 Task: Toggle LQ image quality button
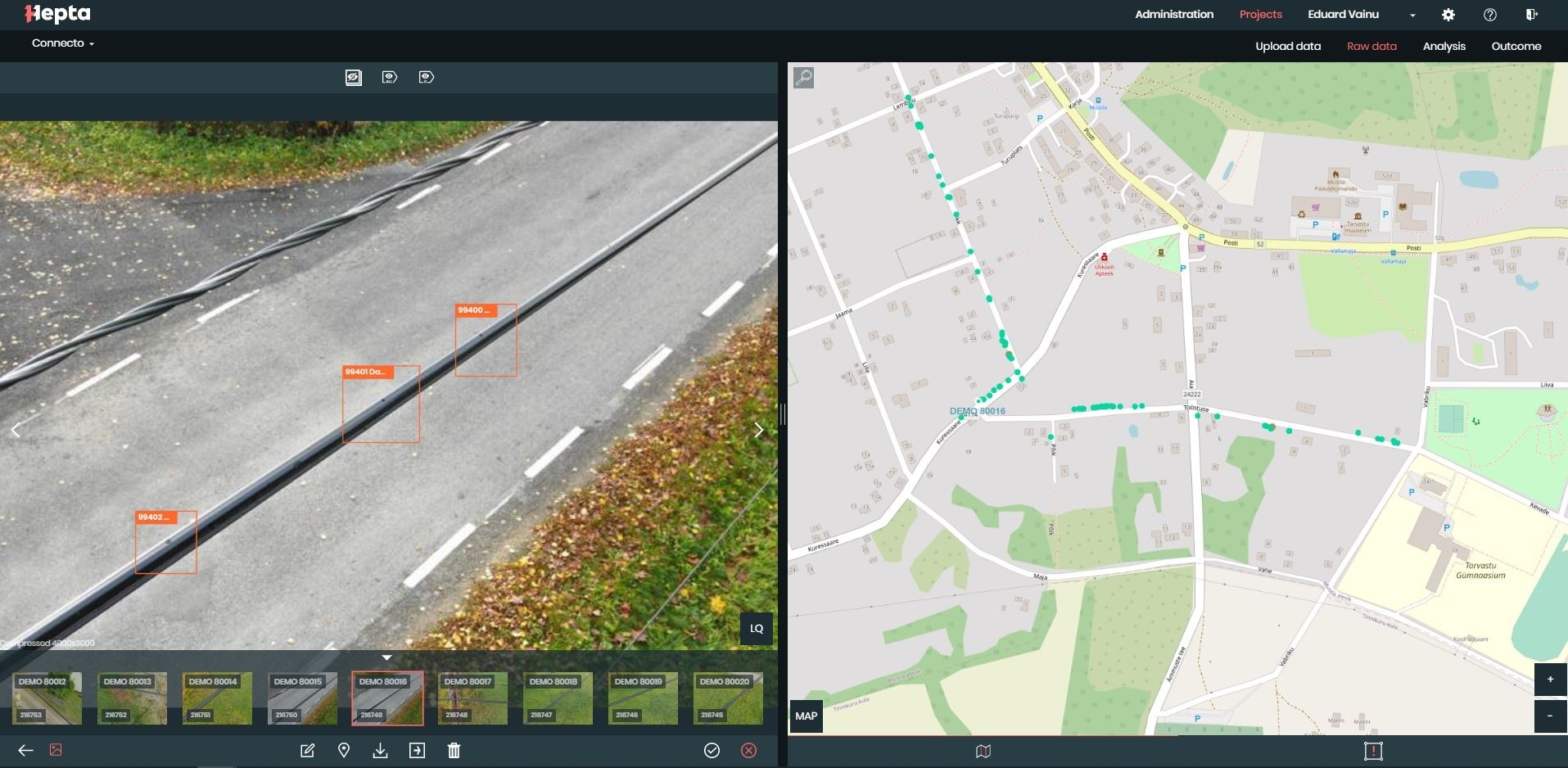coord(757,629)
